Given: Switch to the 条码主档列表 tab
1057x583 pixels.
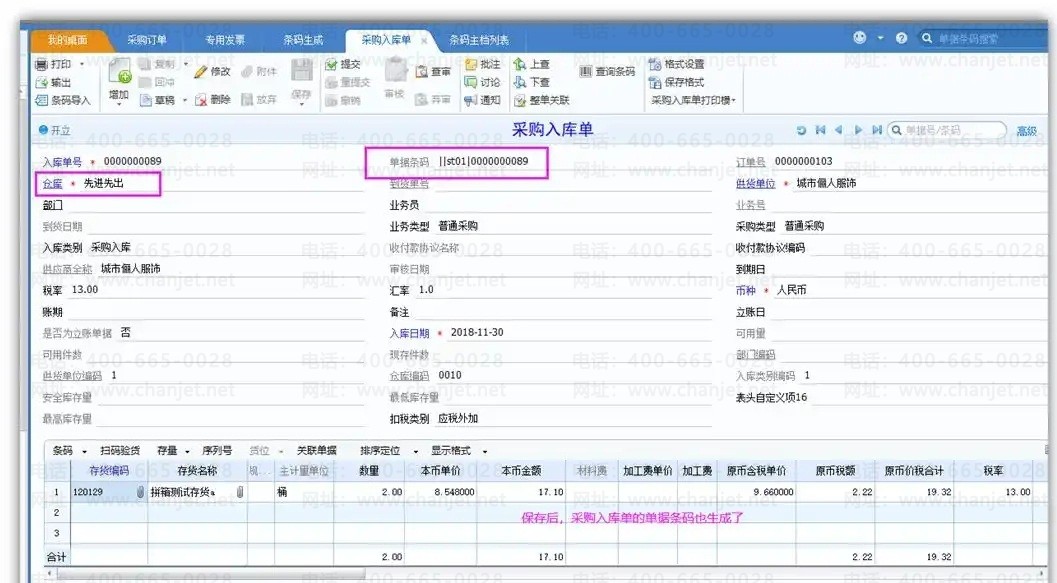Looking at the screenshot, I should pos(478,40).
